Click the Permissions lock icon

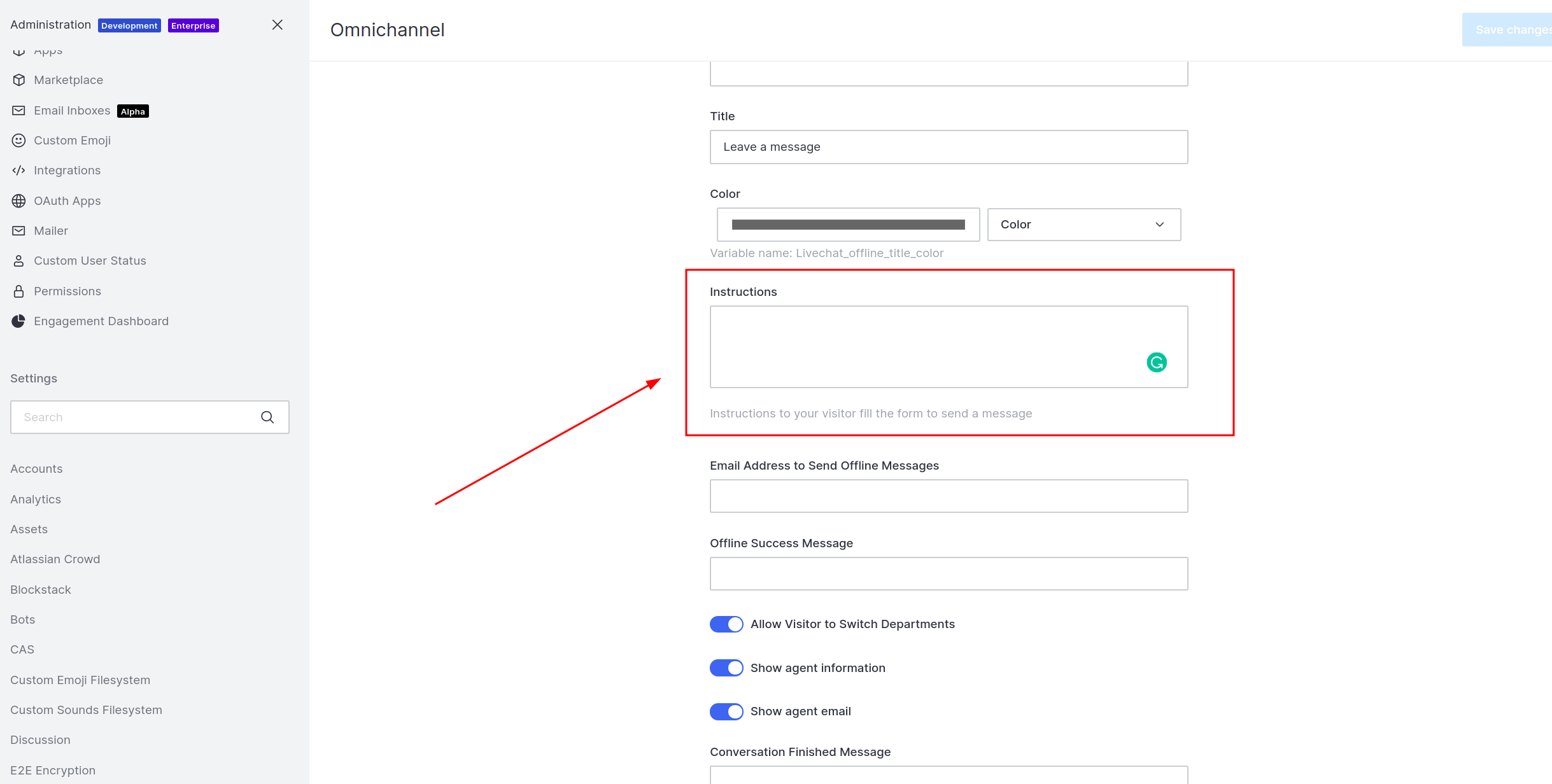[x=19, y=291]
